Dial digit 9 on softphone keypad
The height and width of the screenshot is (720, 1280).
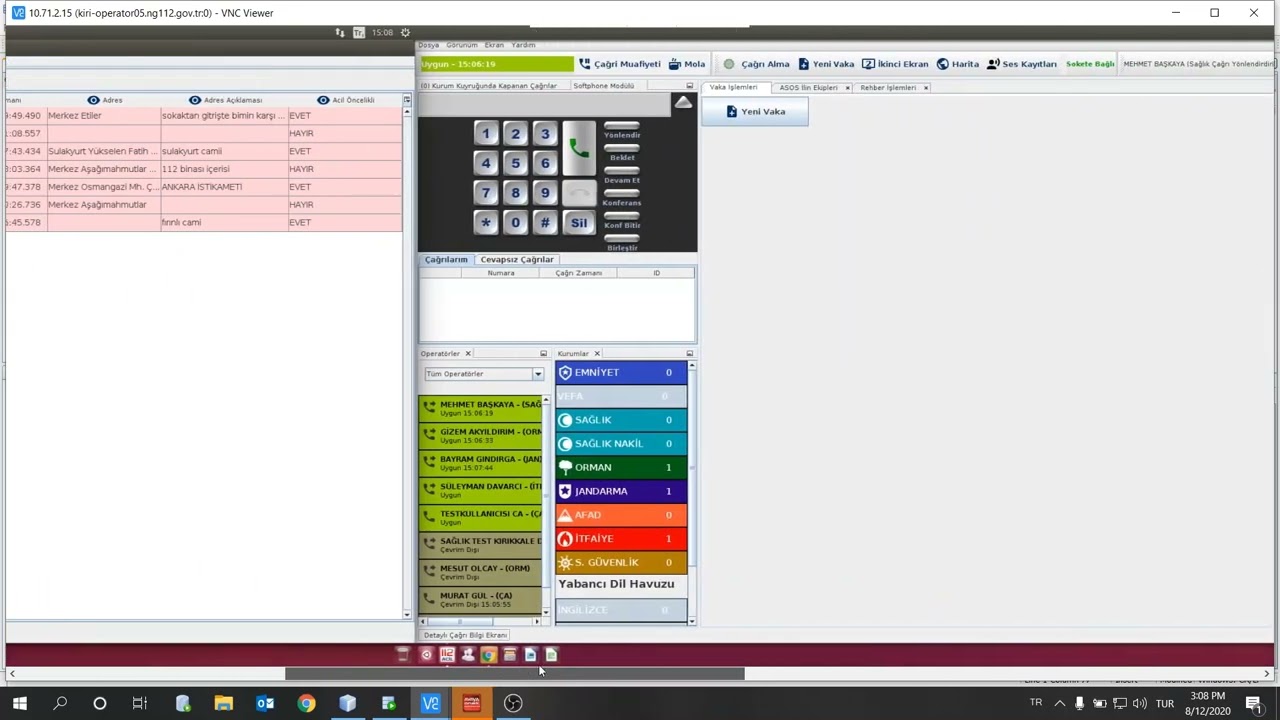(x=545, y=193)
